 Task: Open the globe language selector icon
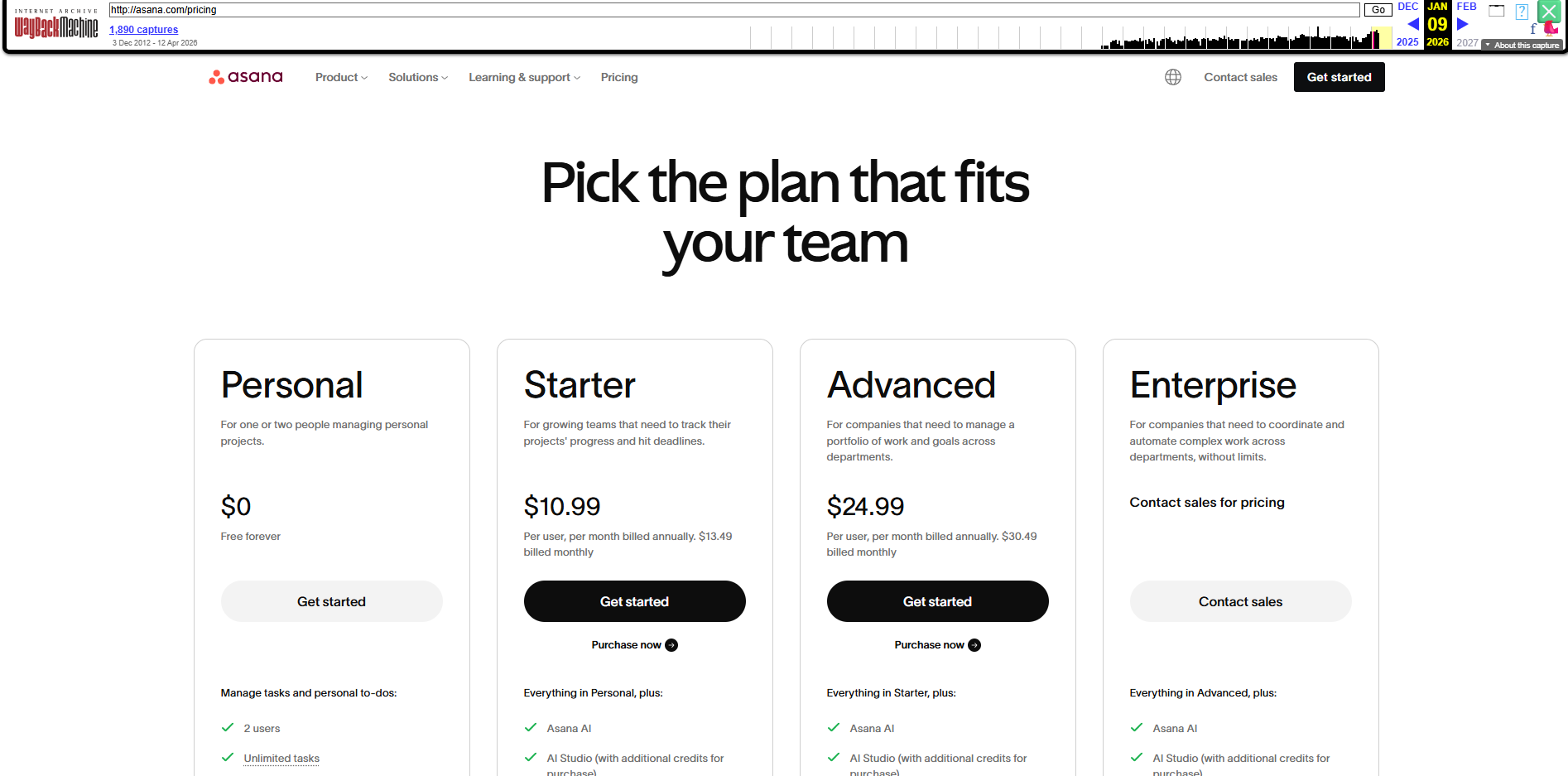[1172, 76]
